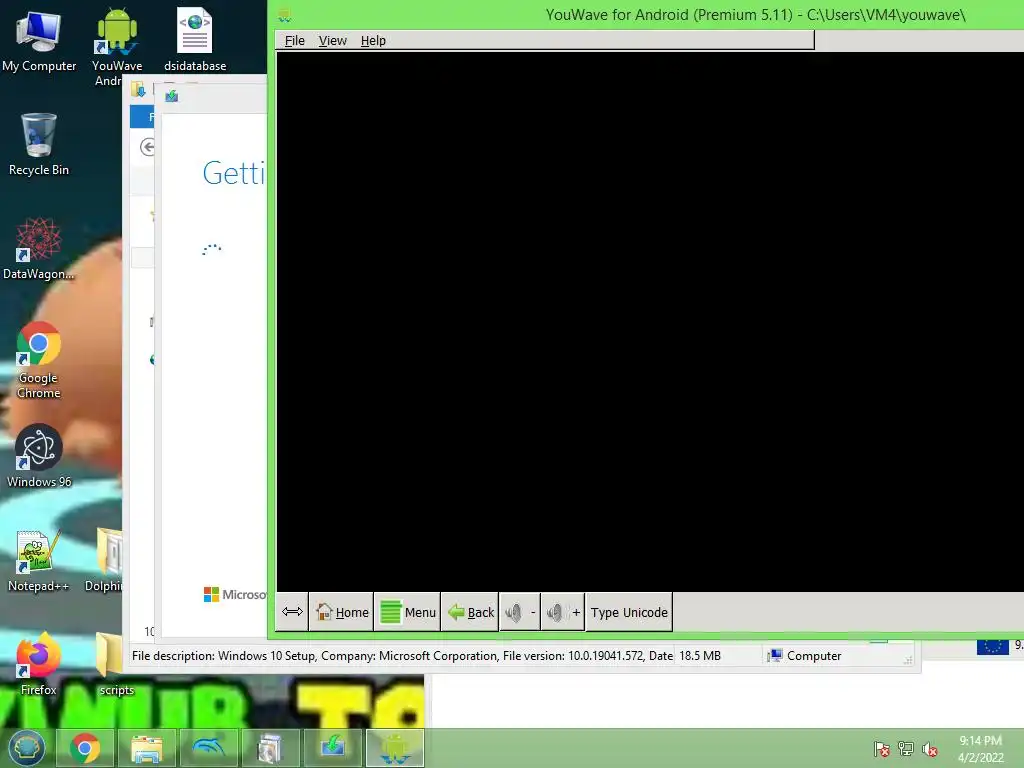Select the Windows 96 desktop shortcut

(x=39, y=456)
